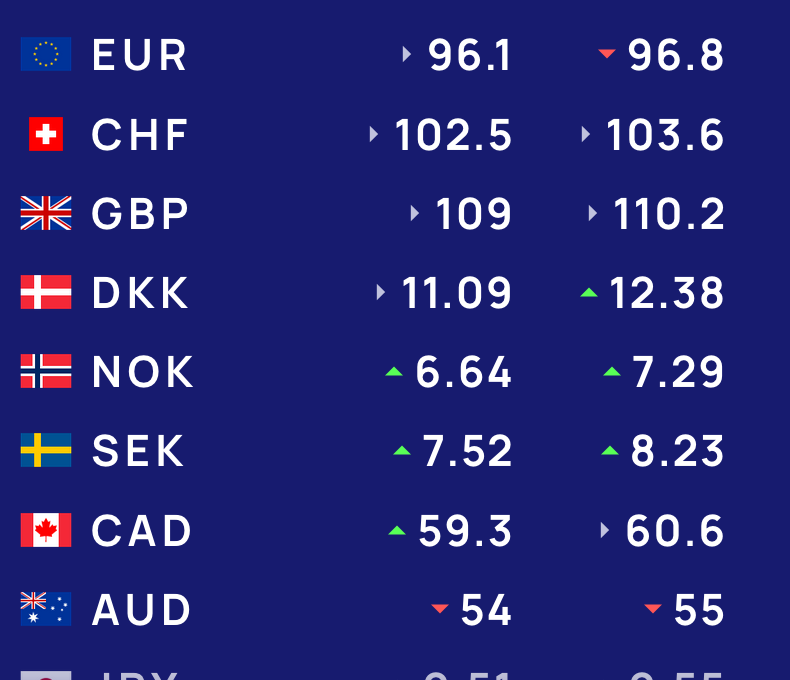The image size is (790, 680).
Task: Click the red down arrow beside 54
Action: (440, 609)
